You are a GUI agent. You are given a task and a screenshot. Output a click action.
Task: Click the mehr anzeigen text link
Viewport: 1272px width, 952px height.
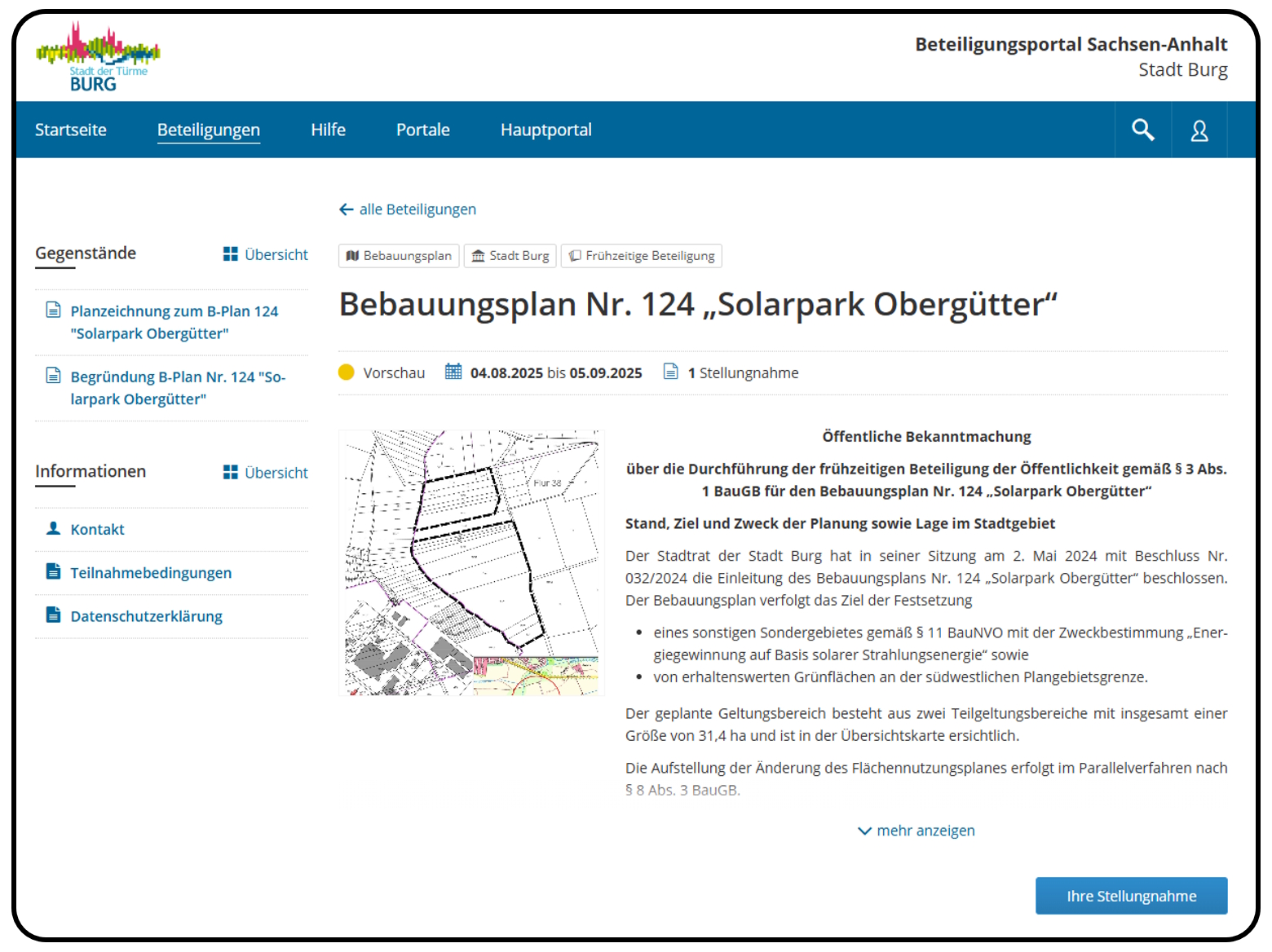pos(925,831)
